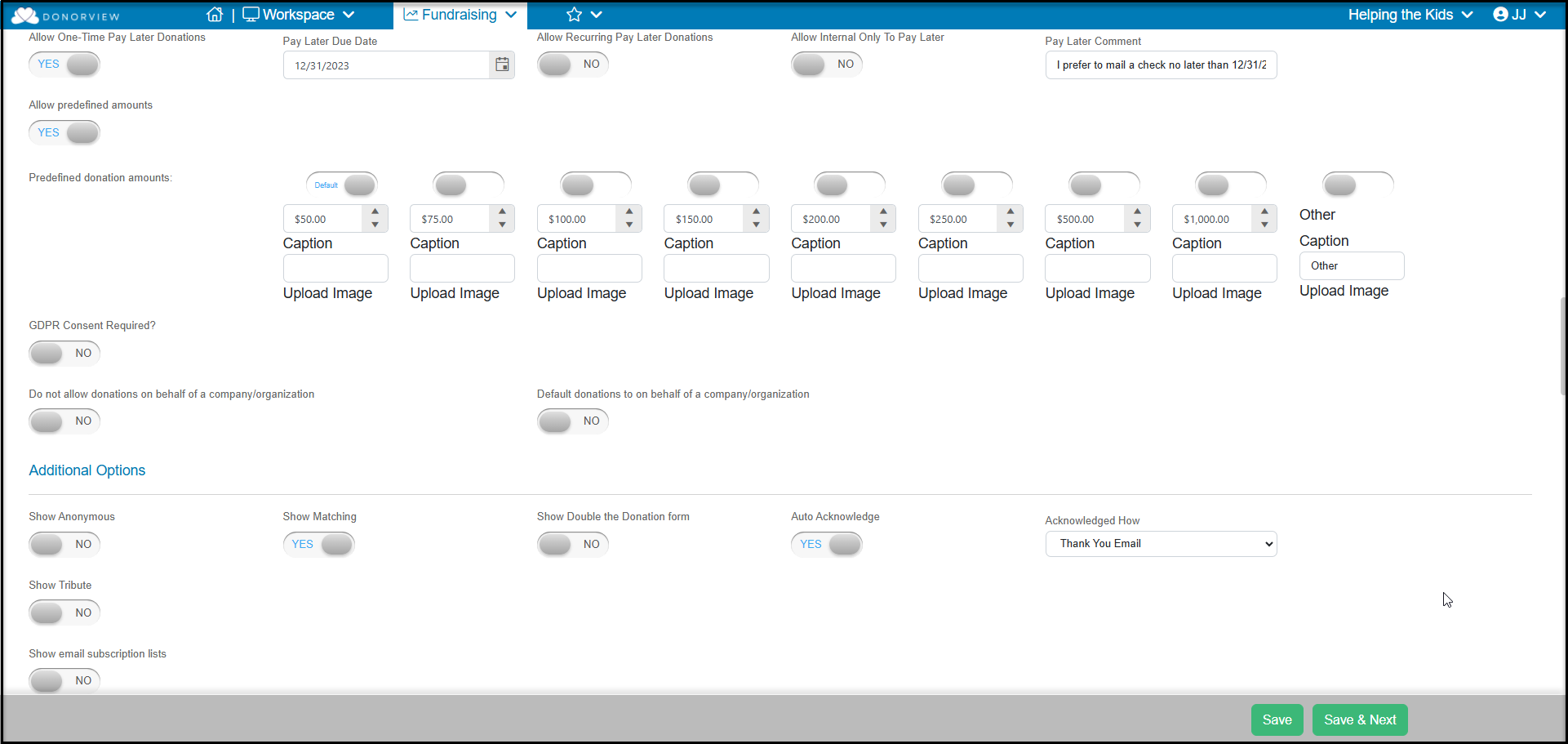
Task: Decrease the $200.00 amount with down arrow
Action: (883, 225)
